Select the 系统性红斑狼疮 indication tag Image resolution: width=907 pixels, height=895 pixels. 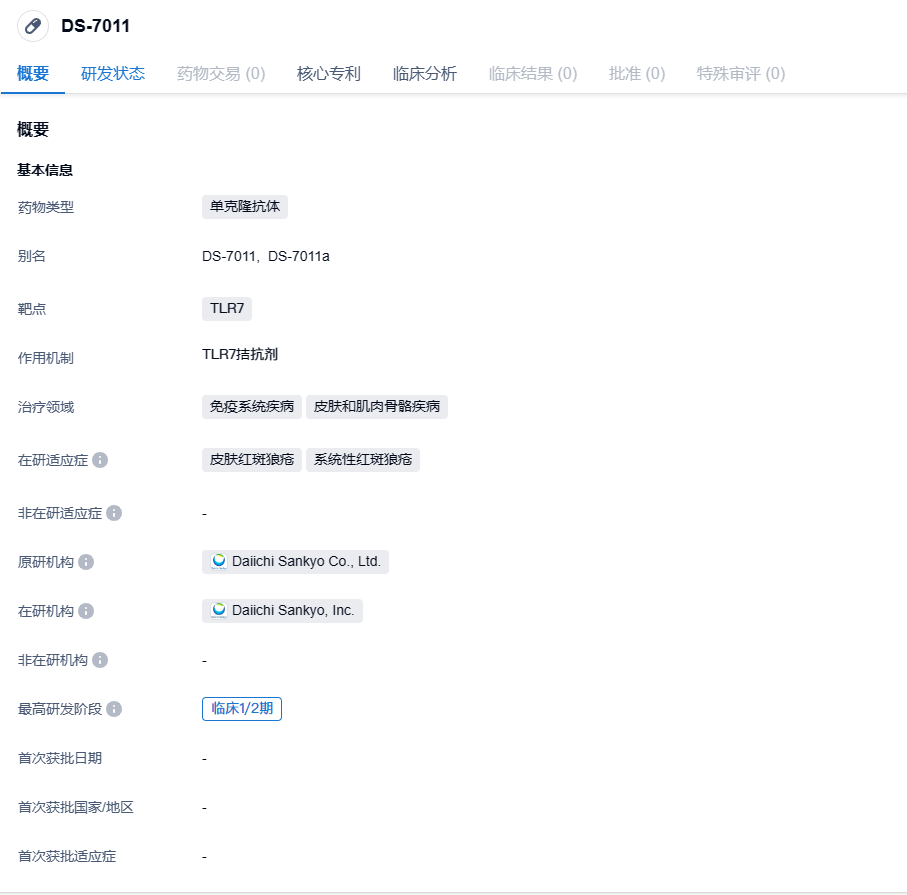click(x=363, y=460)
